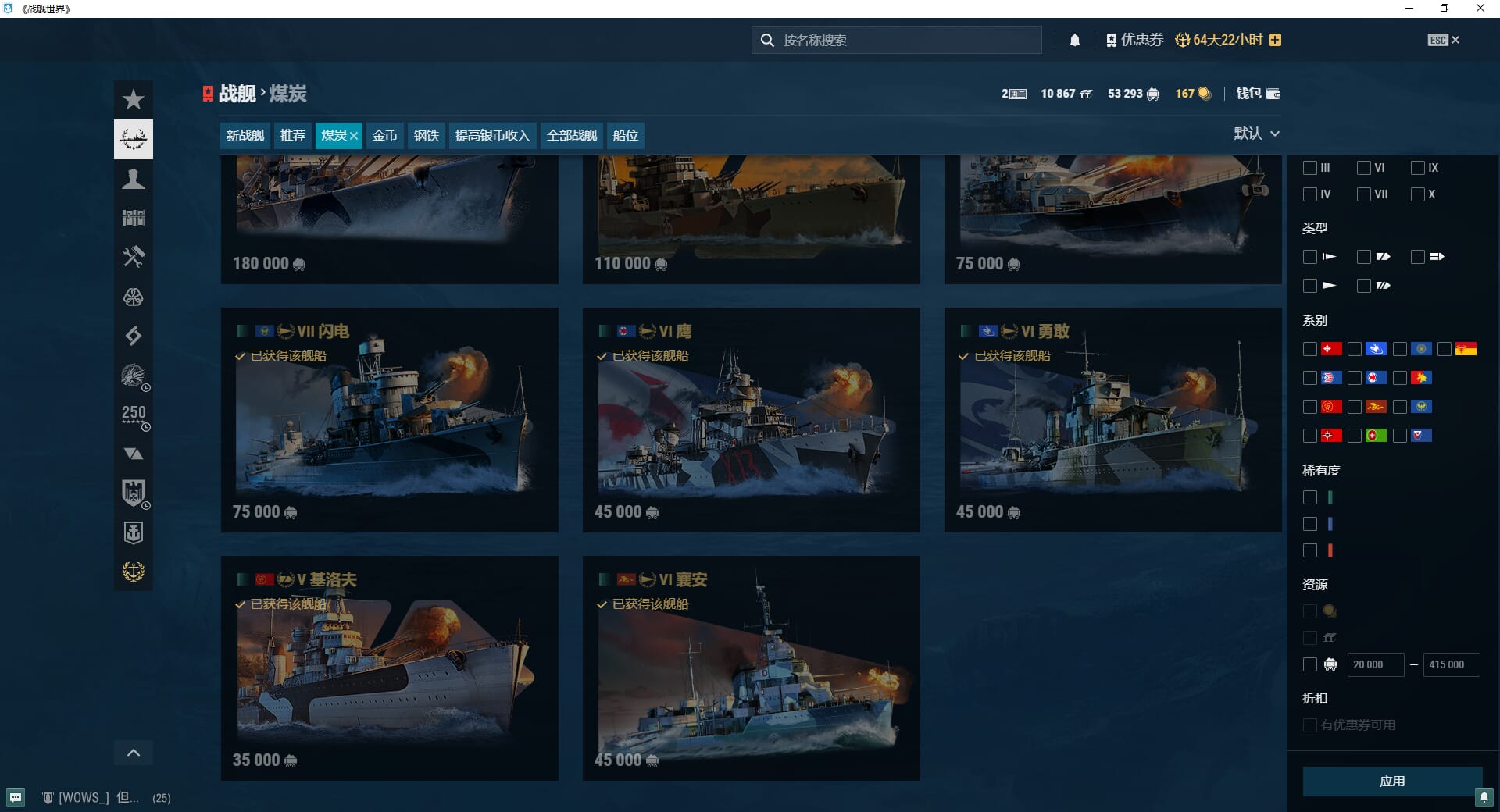Enable the tier VII filter checkbox

(x=1364, y=194)
